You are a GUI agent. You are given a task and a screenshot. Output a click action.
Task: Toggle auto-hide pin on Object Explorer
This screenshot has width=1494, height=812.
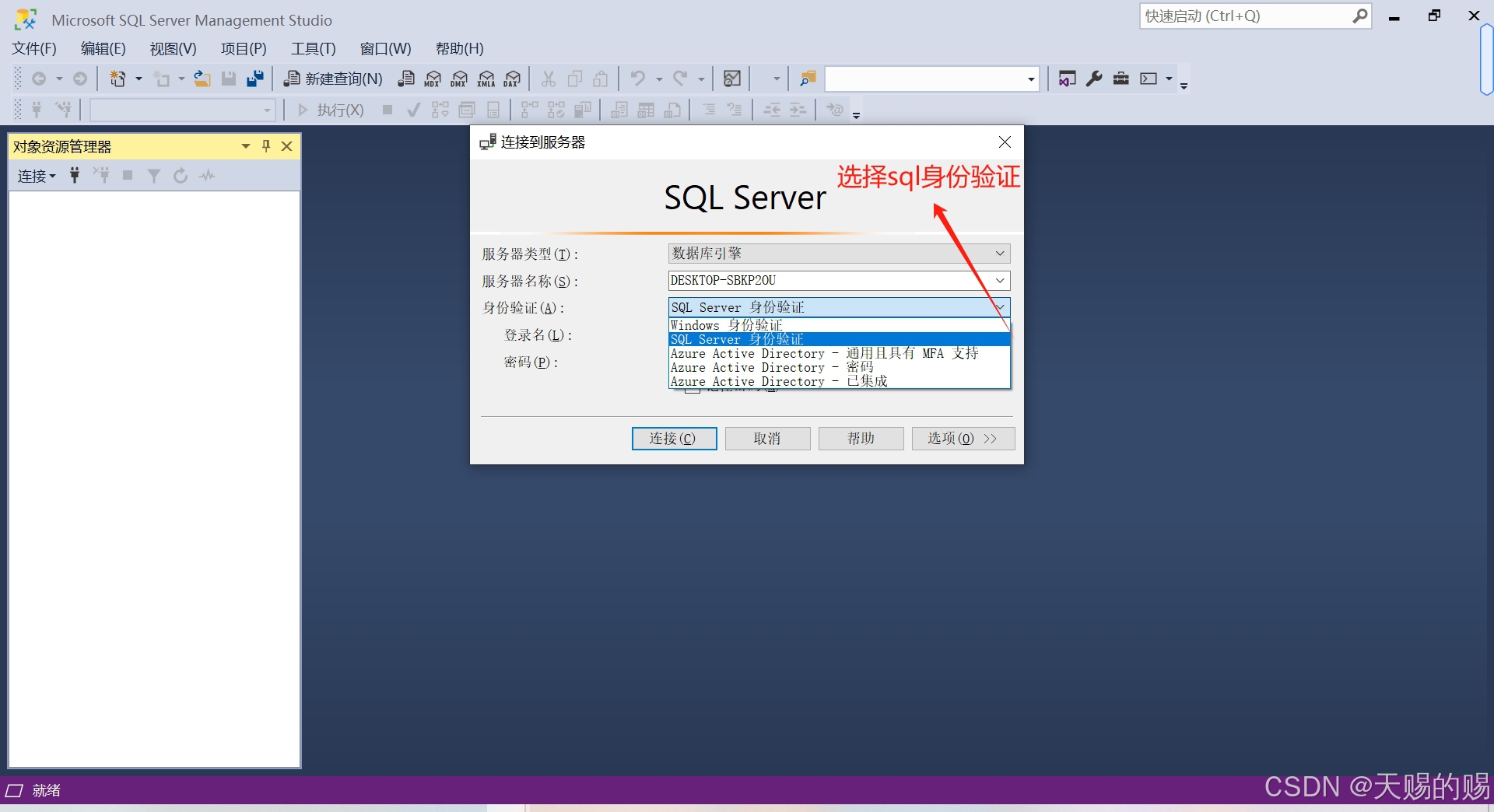click(266, 145)
